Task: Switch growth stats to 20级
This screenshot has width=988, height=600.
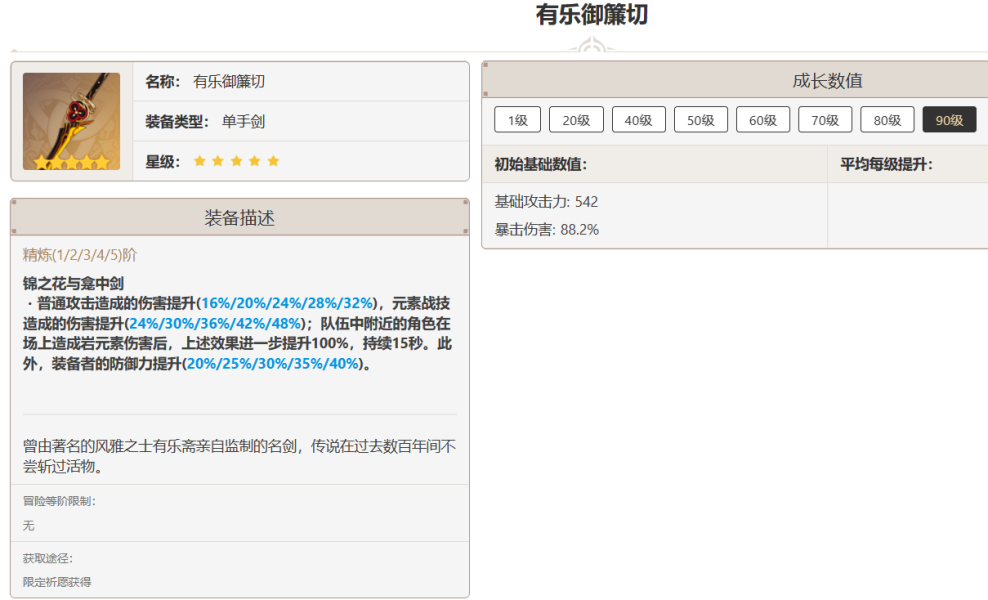Action: click(x=576, y=120)
